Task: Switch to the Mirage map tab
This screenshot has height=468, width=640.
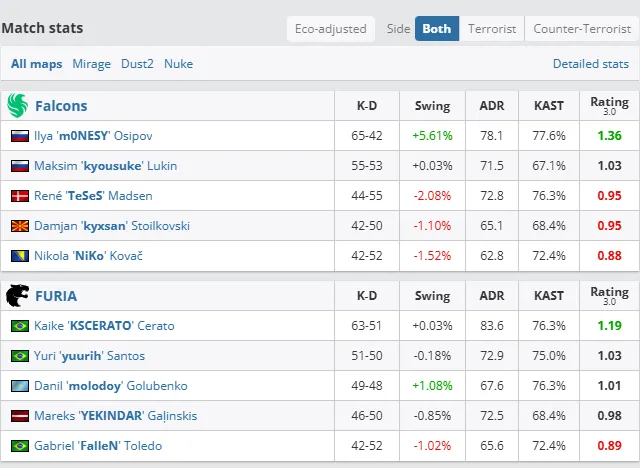Action: (91, 64)
